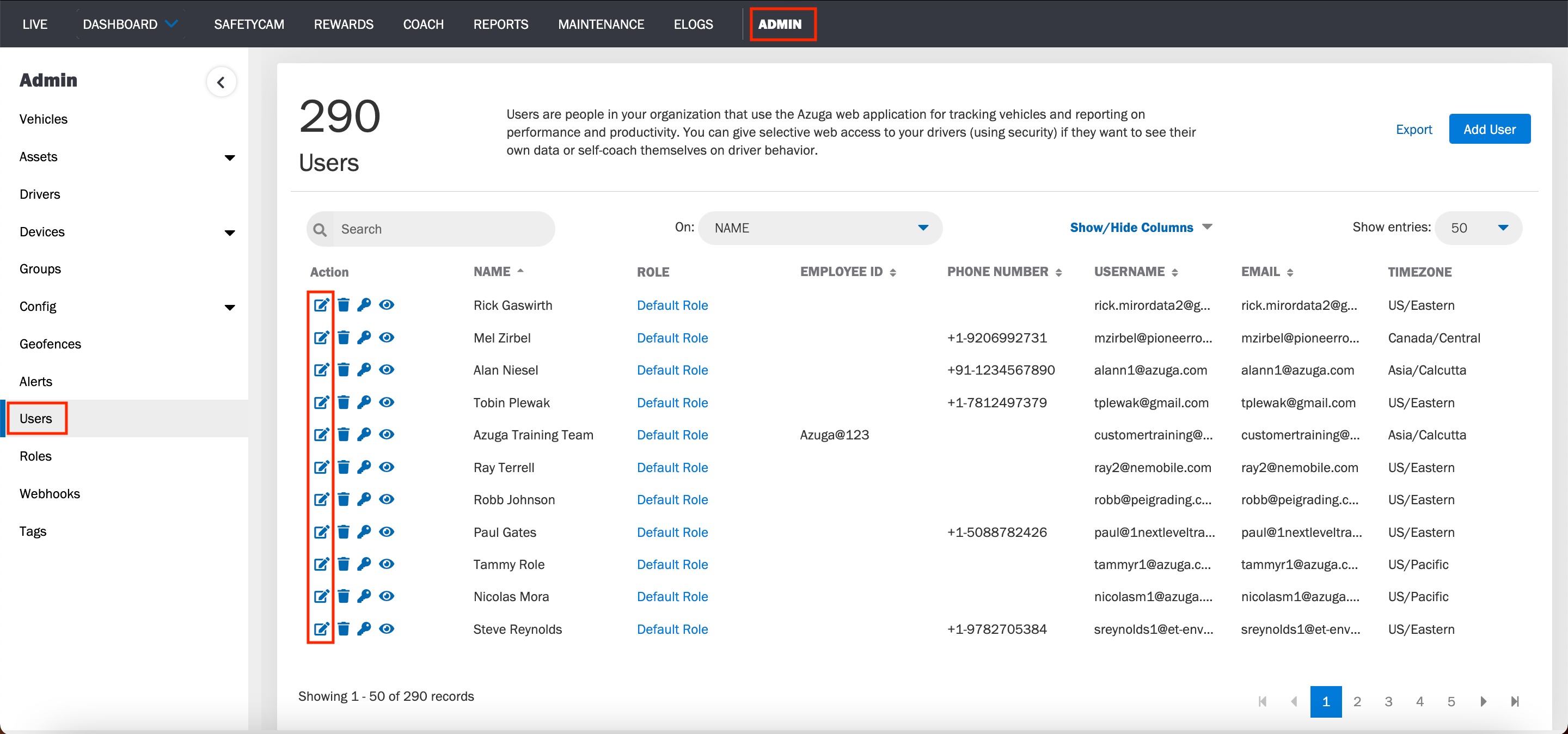
Task: Open the Reports tab
Action: tap(501, 25)
